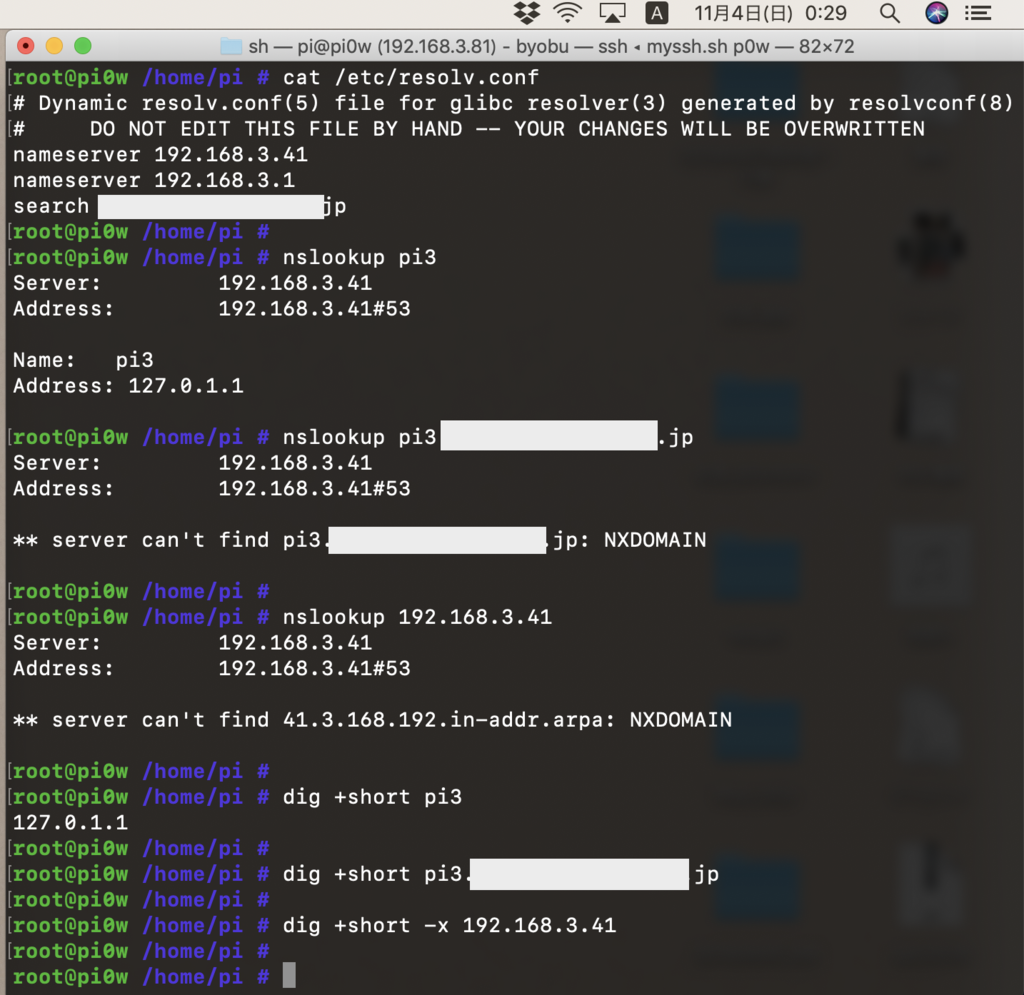This screenshot has height=995, width=1024.
Task: Click the 'search' keyword in resolv.conf output
Action: click(x=51, y=206)
